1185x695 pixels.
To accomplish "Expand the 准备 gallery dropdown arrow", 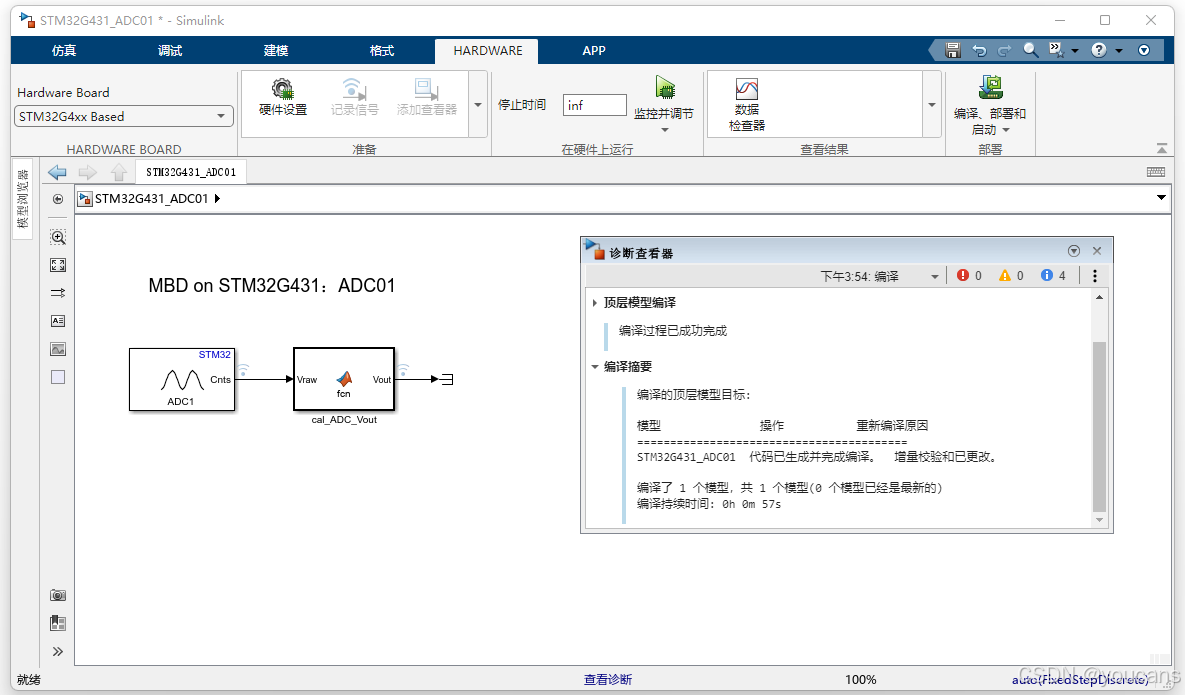I will [x=478, y=104].
